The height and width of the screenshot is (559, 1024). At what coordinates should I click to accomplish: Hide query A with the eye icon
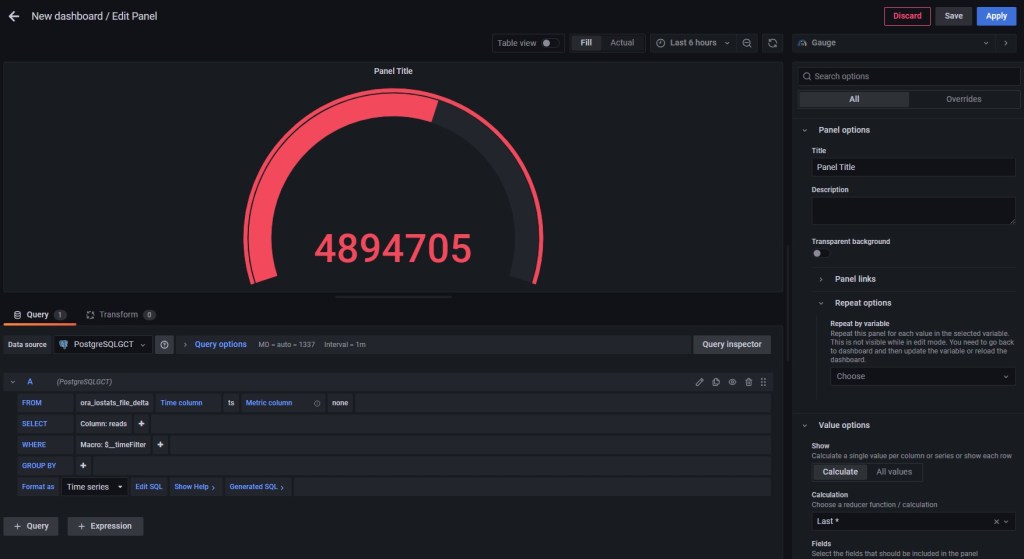[732, 382]
